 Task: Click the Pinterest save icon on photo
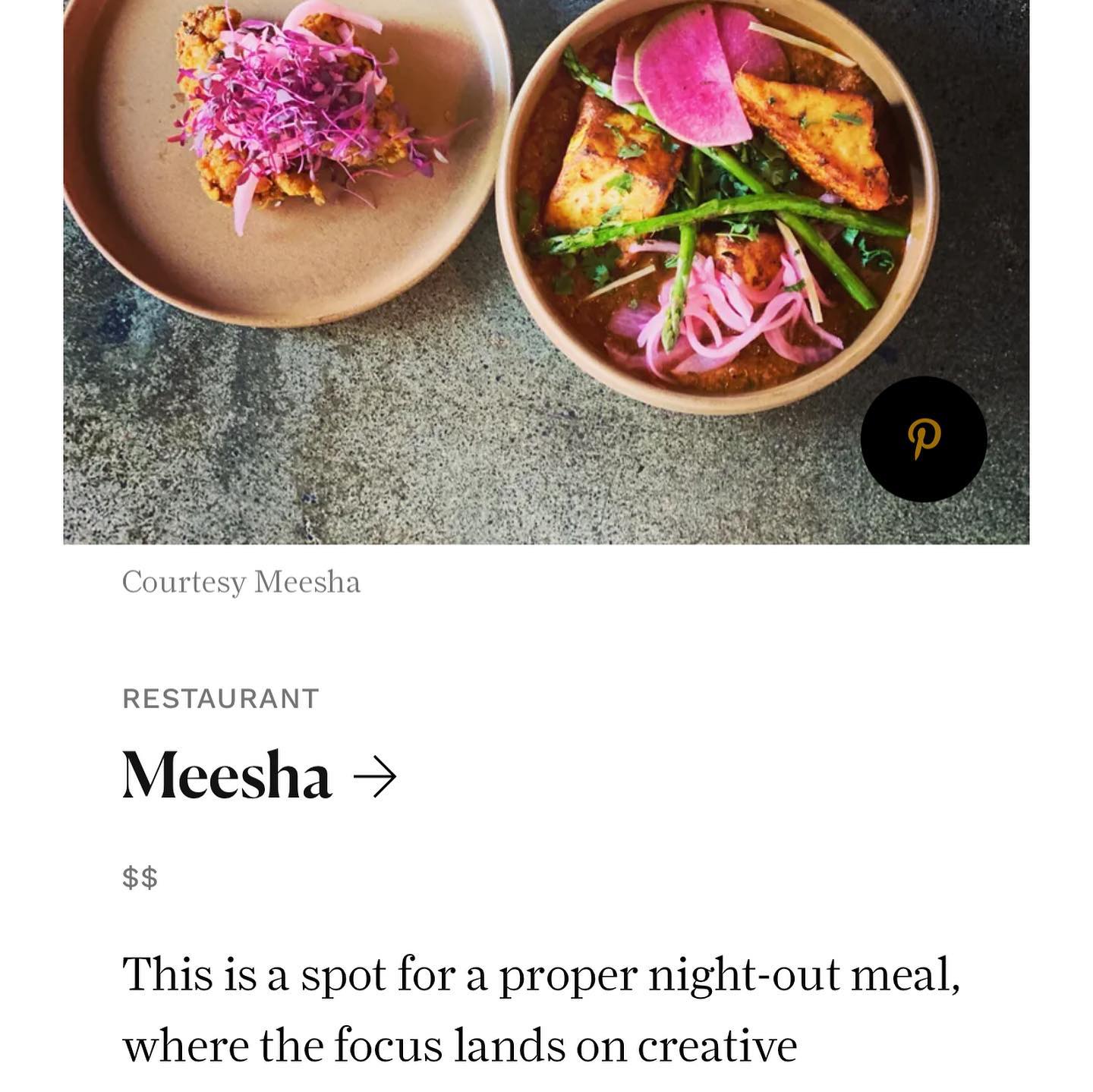click(924, 439)
